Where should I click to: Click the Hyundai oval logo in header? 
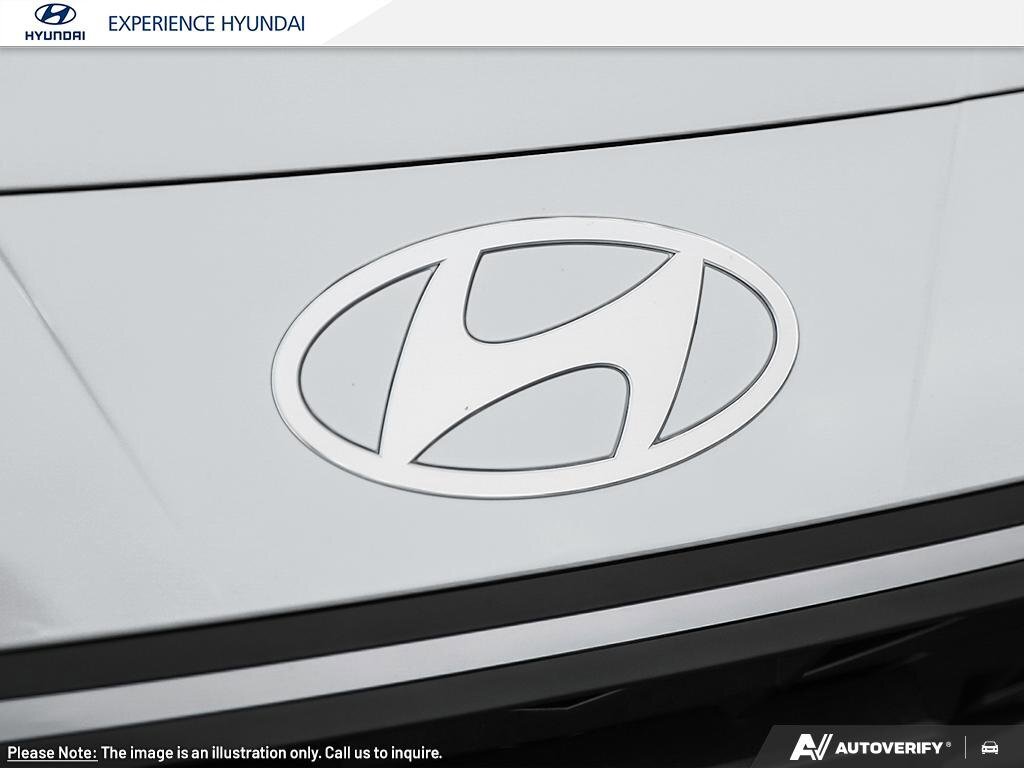click(54, 15)
